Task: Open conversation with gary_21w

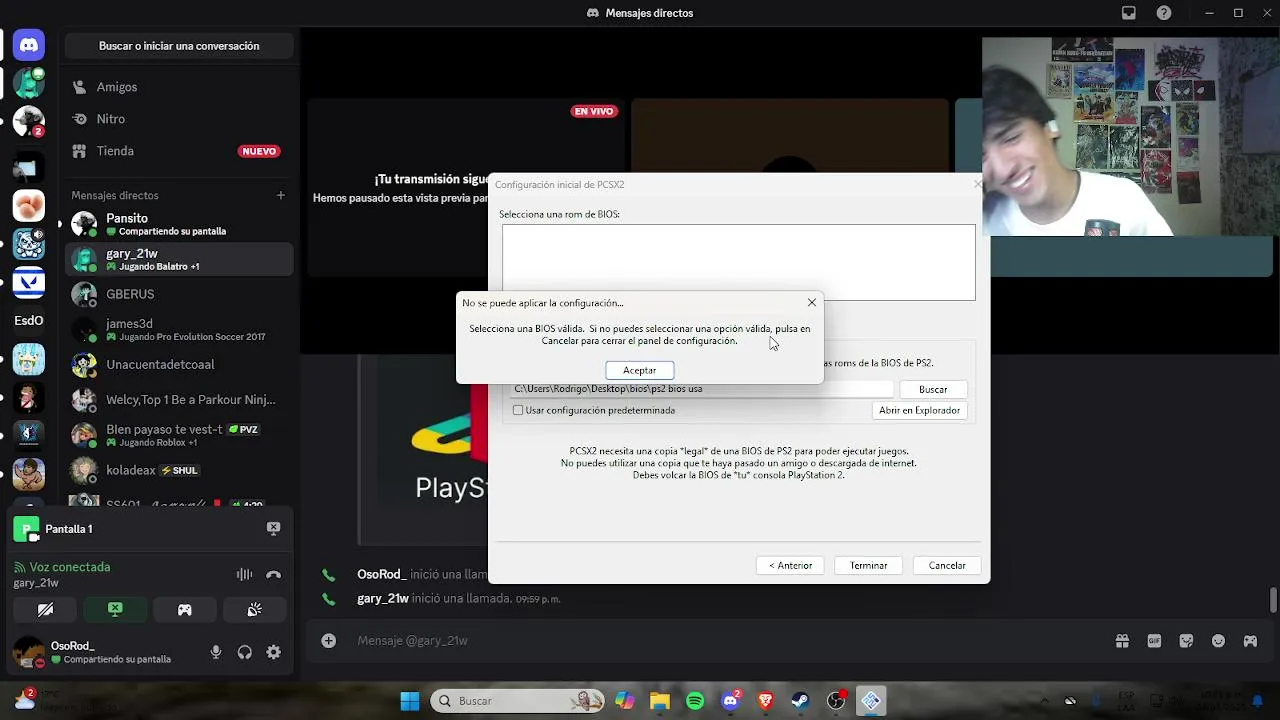Action: coord(179,259)
